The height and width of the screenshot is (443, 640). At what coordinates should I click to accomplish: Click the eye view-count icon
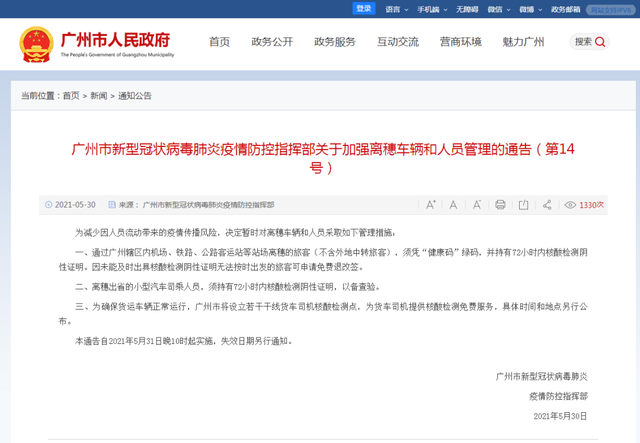[570, 205]
